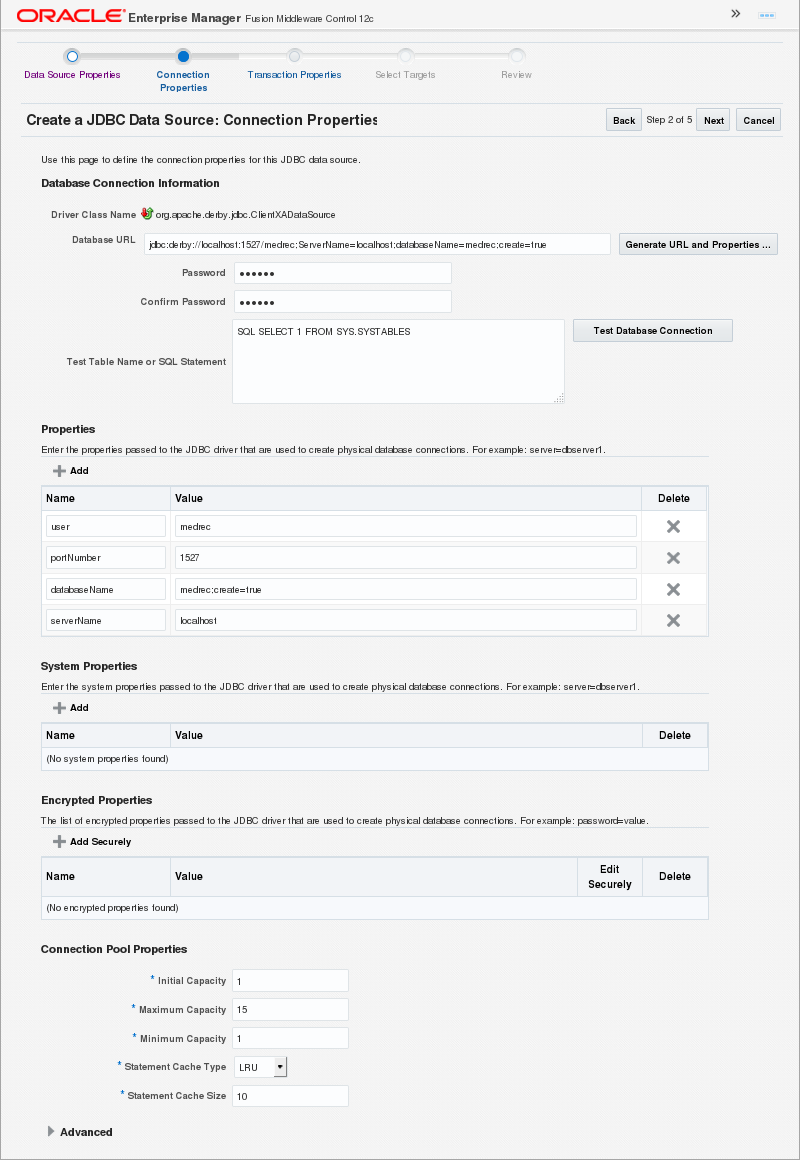Expand the Advanced section
The image size is (800, 1160).
click(x=52, y=1132)
